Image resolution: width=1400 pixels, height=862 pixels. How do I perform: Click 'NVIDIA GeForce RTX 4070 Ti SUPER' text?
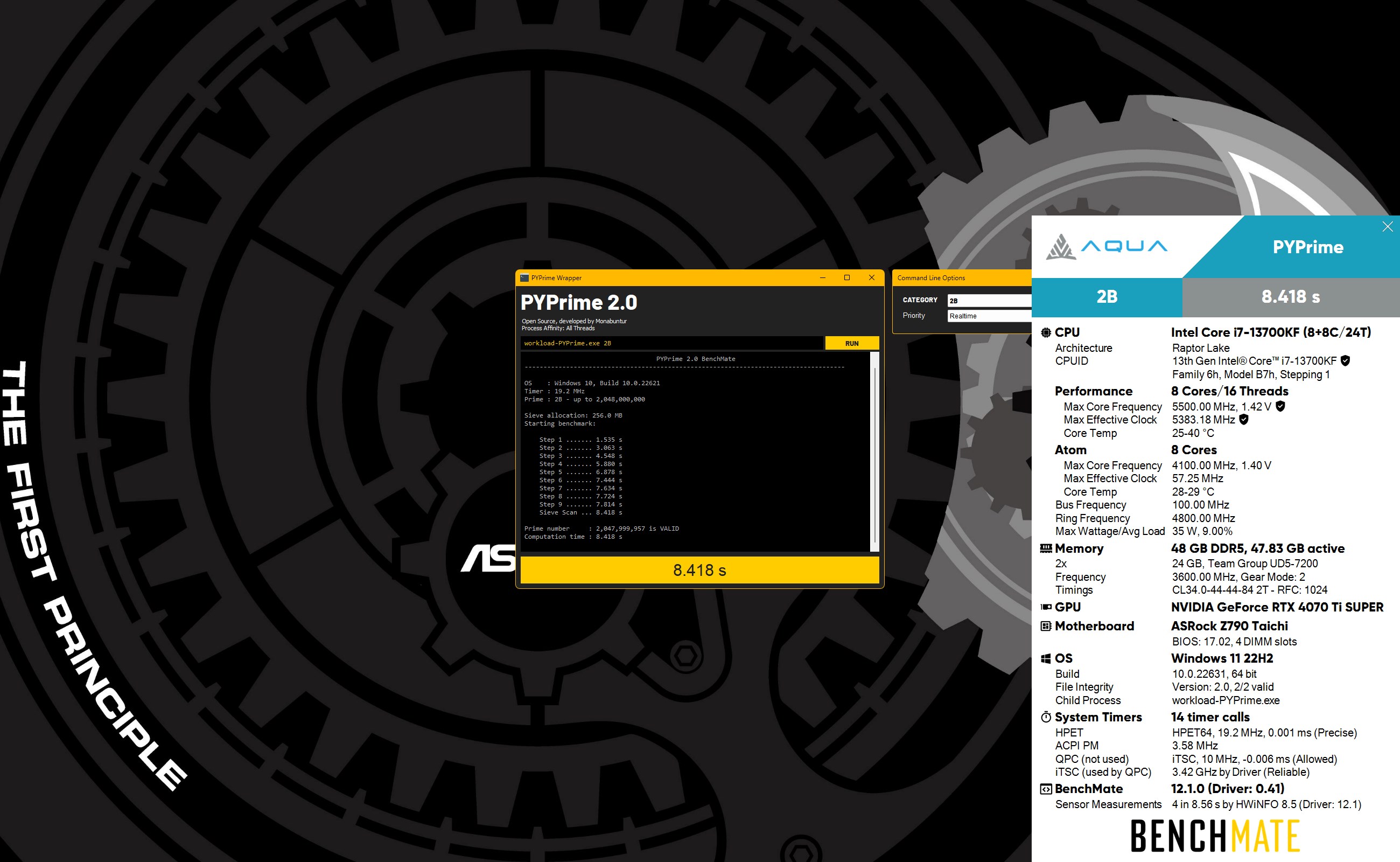(x=1277, y=607)
